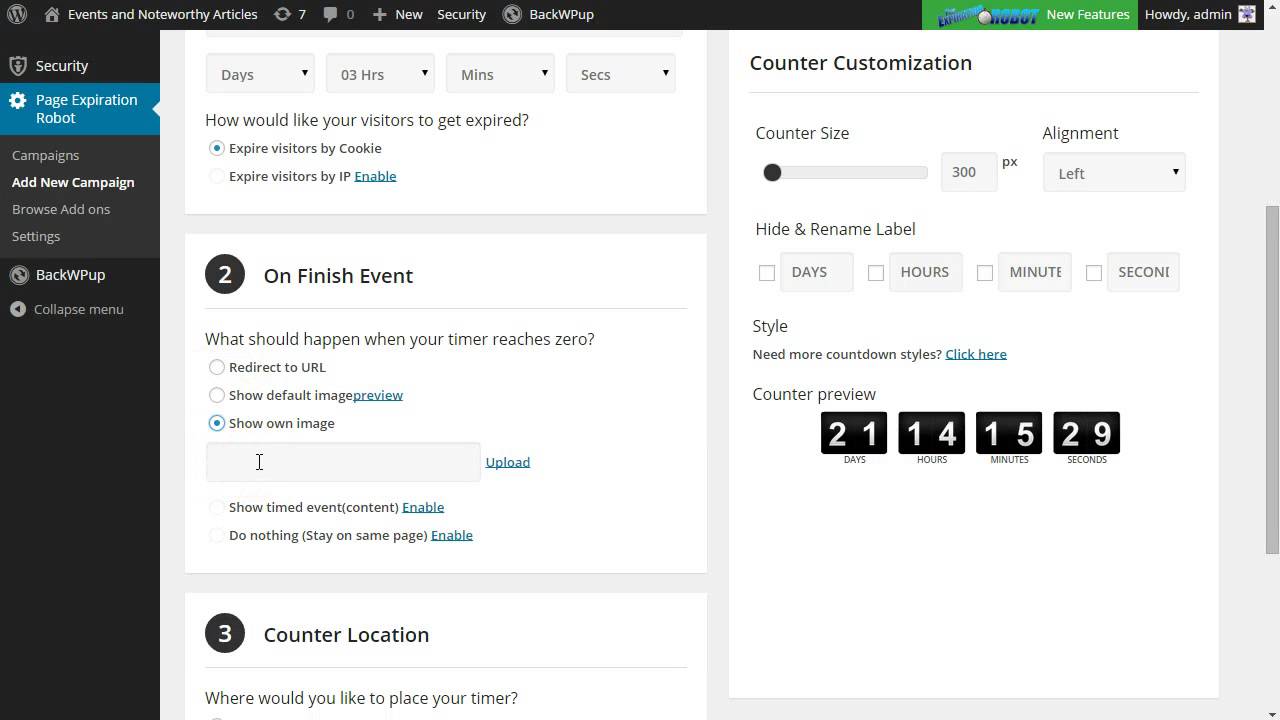
Task: Click the home icon beside site name
Action: (52, 14)
